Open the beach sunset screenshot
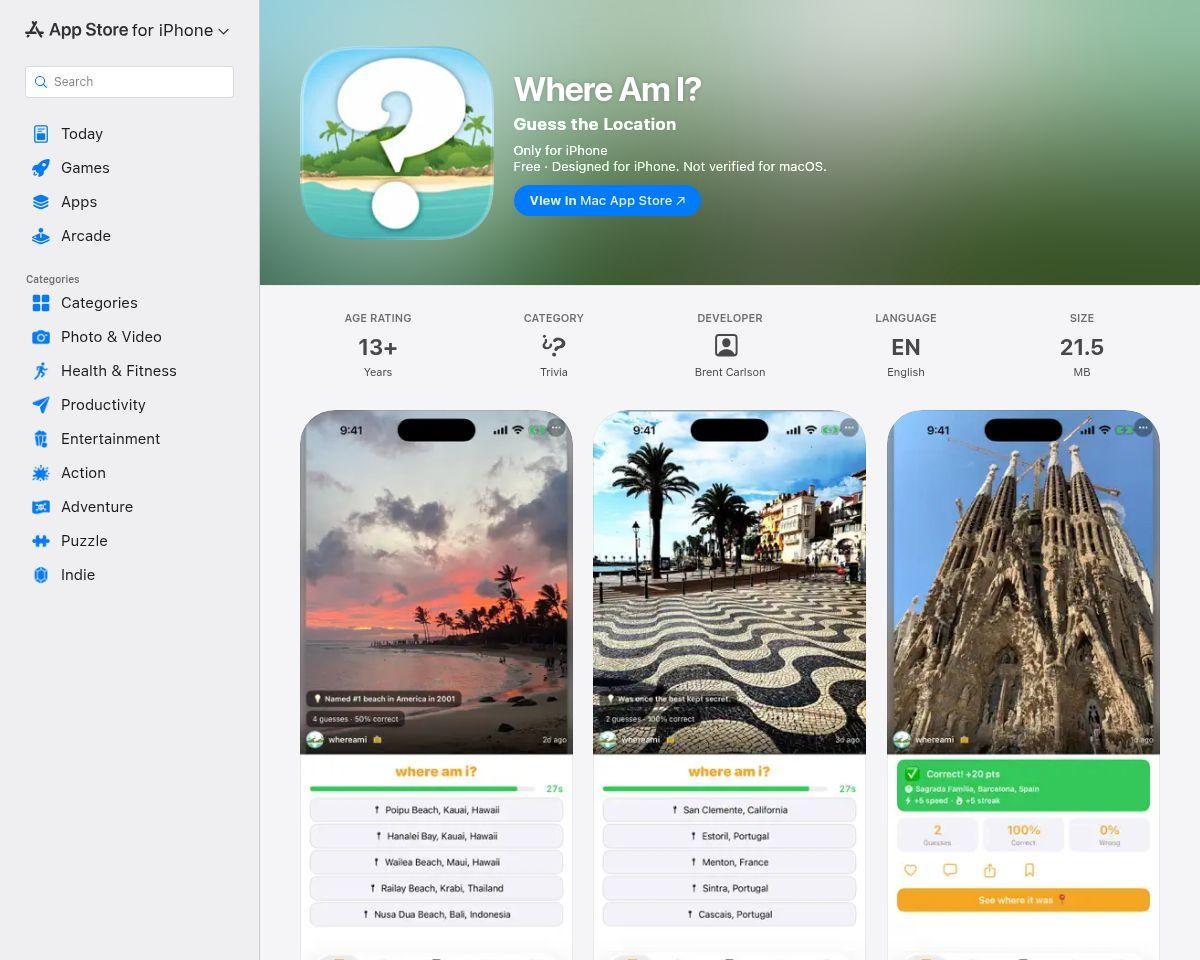The width and height of the screenshot is (1200, 960). tap(437, 685)
